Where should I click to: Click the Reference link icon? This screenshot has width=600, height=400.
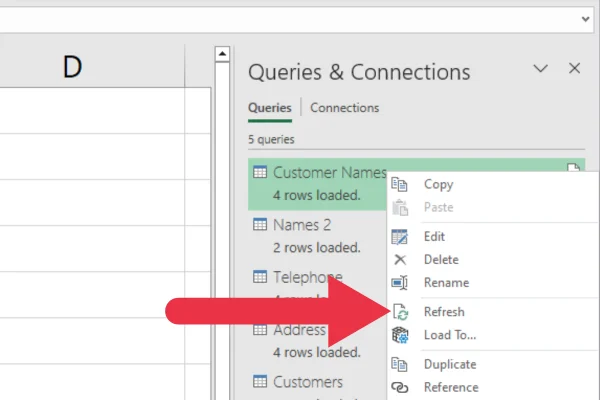tap(400, 387)
